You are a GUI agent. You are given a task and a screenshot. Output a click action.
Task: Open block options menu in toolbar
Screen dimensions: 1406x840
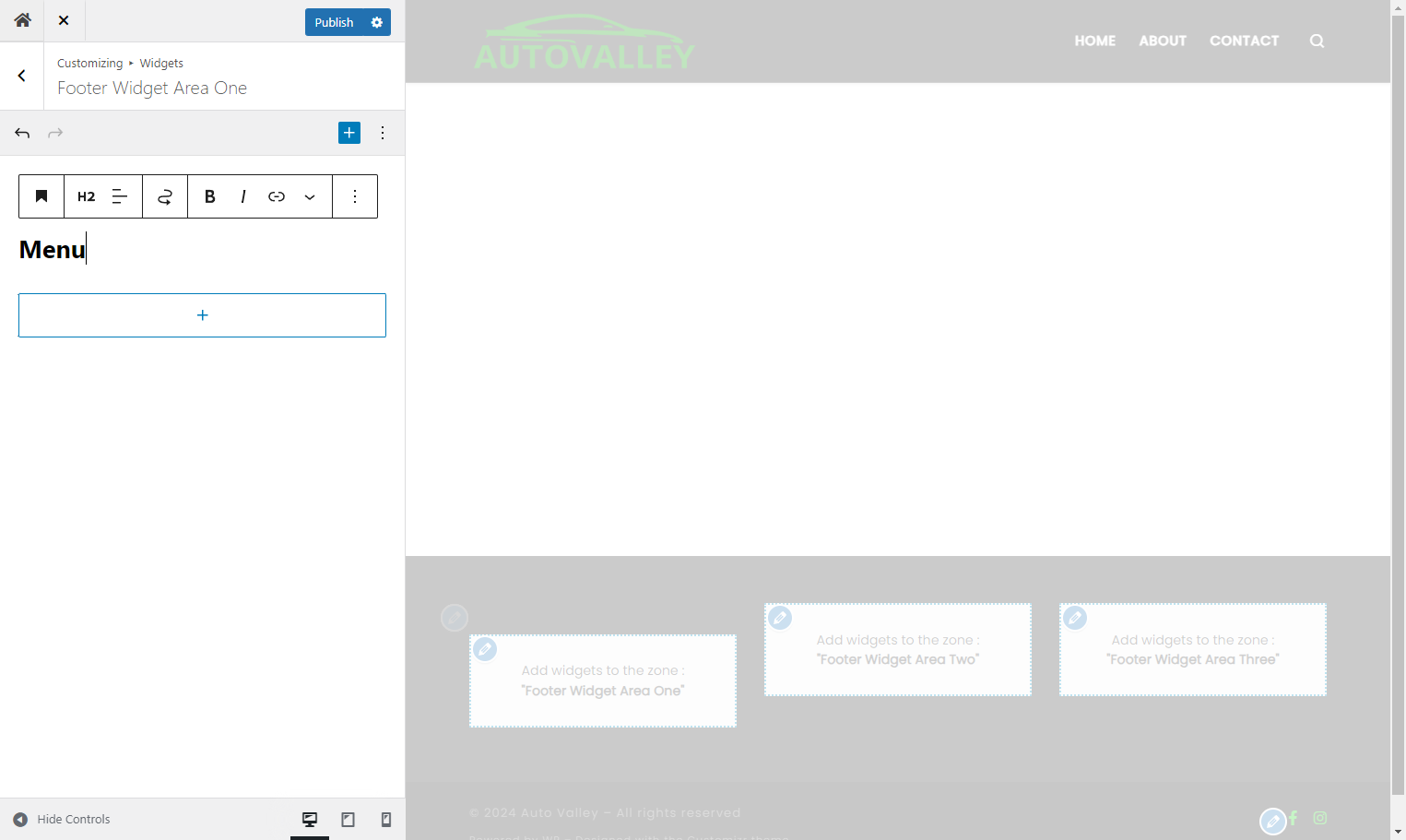pyautogui.click(x=355, y=196)
